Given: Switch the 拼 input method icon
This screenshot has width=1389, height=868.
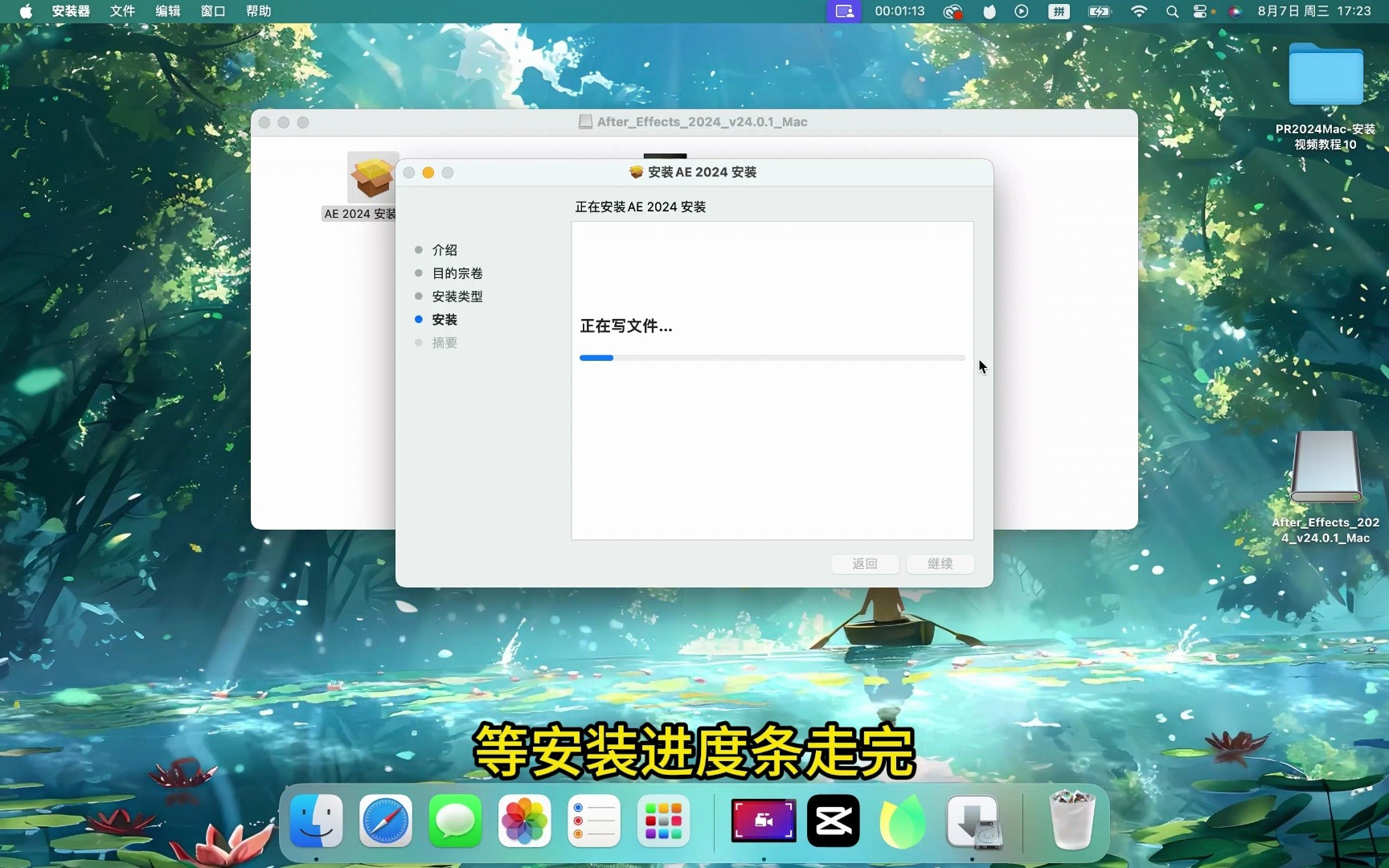Looking at the screenshot, I should coord(1059,11).
